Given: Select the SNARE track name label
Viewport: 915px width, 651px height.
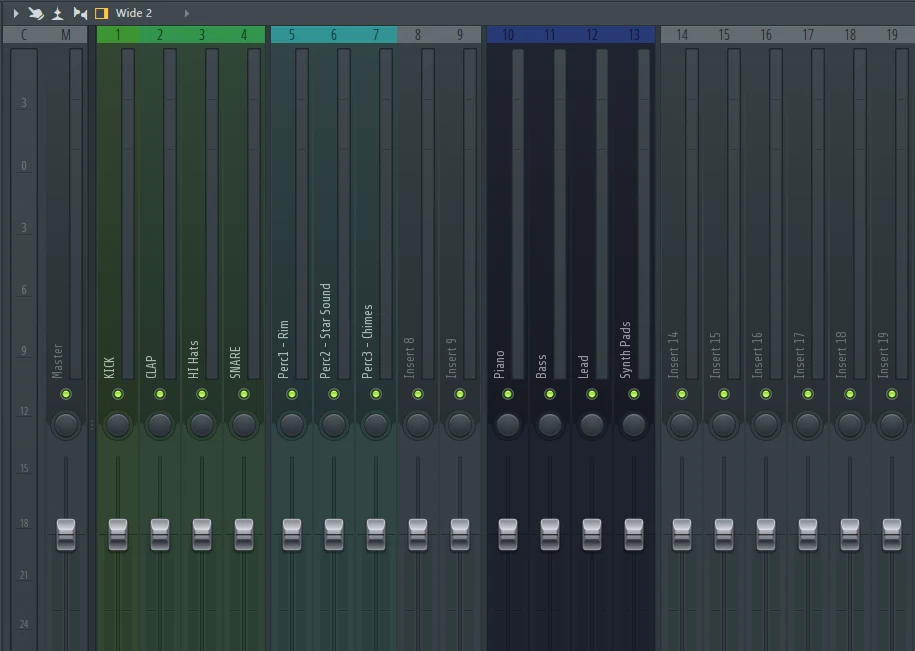Looking at the screenshot, I should (236, 362).
